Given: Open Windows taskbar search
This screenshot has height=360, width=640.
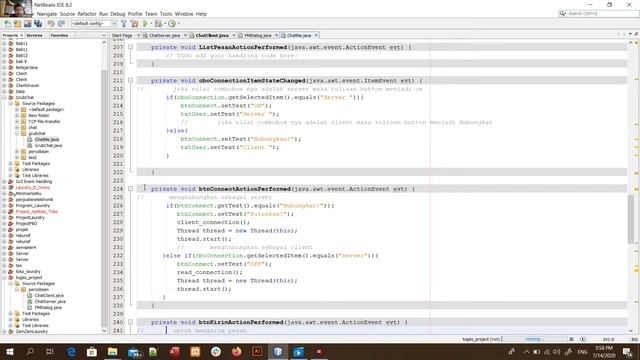Looking at the screenshot, I should point(30,351).
